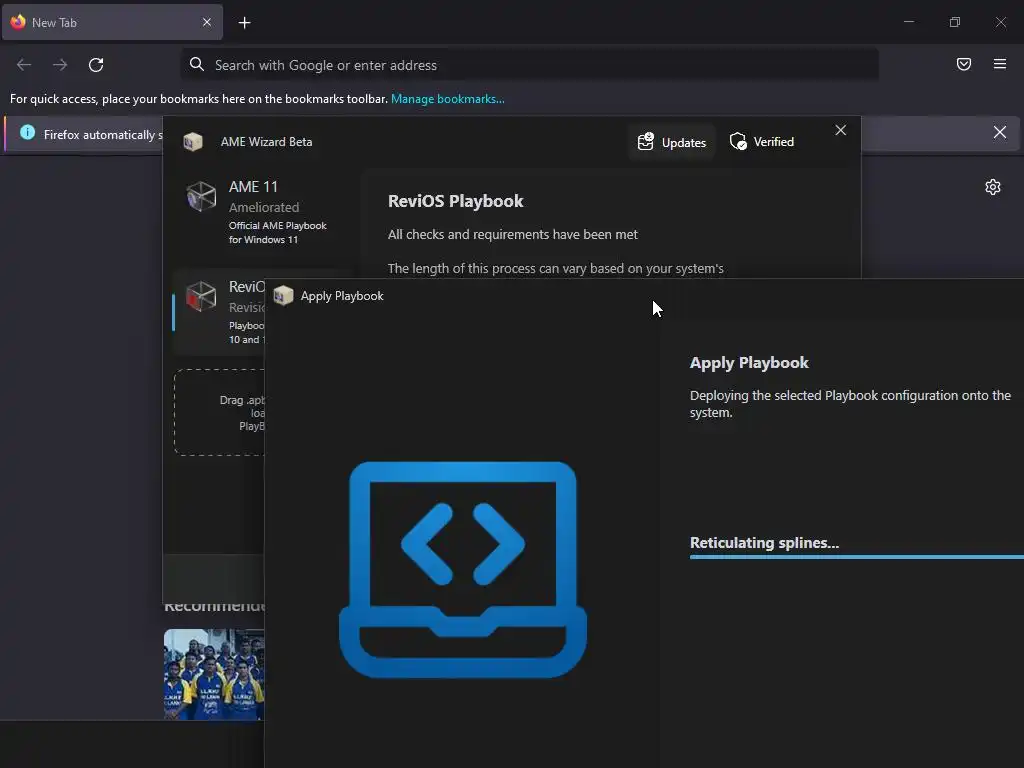Click the Firefox notification info icon
Image resolution: width=1024 pixels, height=768 pixels.
(x=27, y=133)
